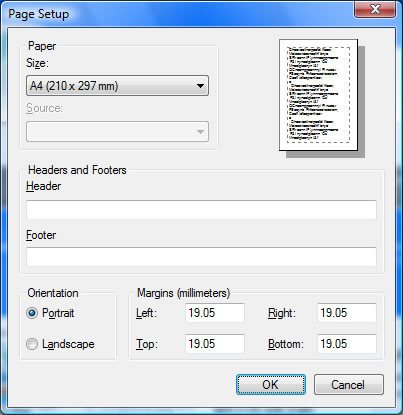Click inside the Footer text field
Viewport: 403px width, 415px height.
pos(201,257)
